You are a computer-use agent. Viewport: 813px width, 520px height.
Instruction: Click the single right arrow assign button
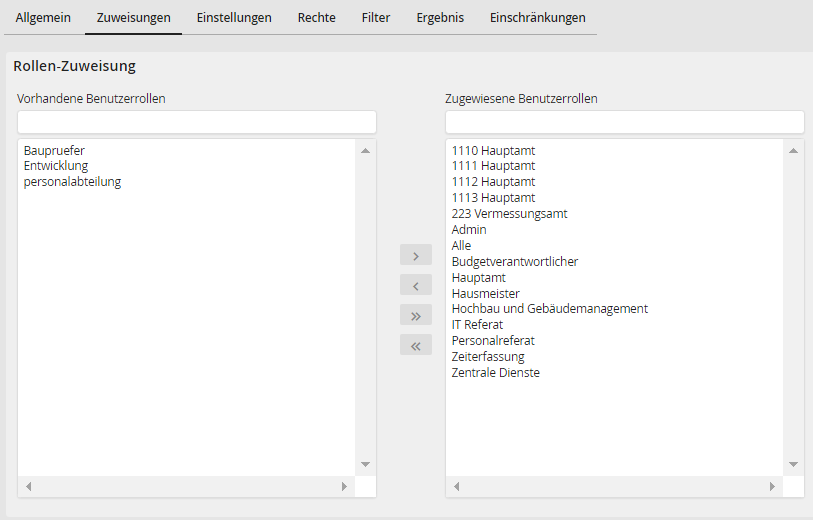click(415, 255)
